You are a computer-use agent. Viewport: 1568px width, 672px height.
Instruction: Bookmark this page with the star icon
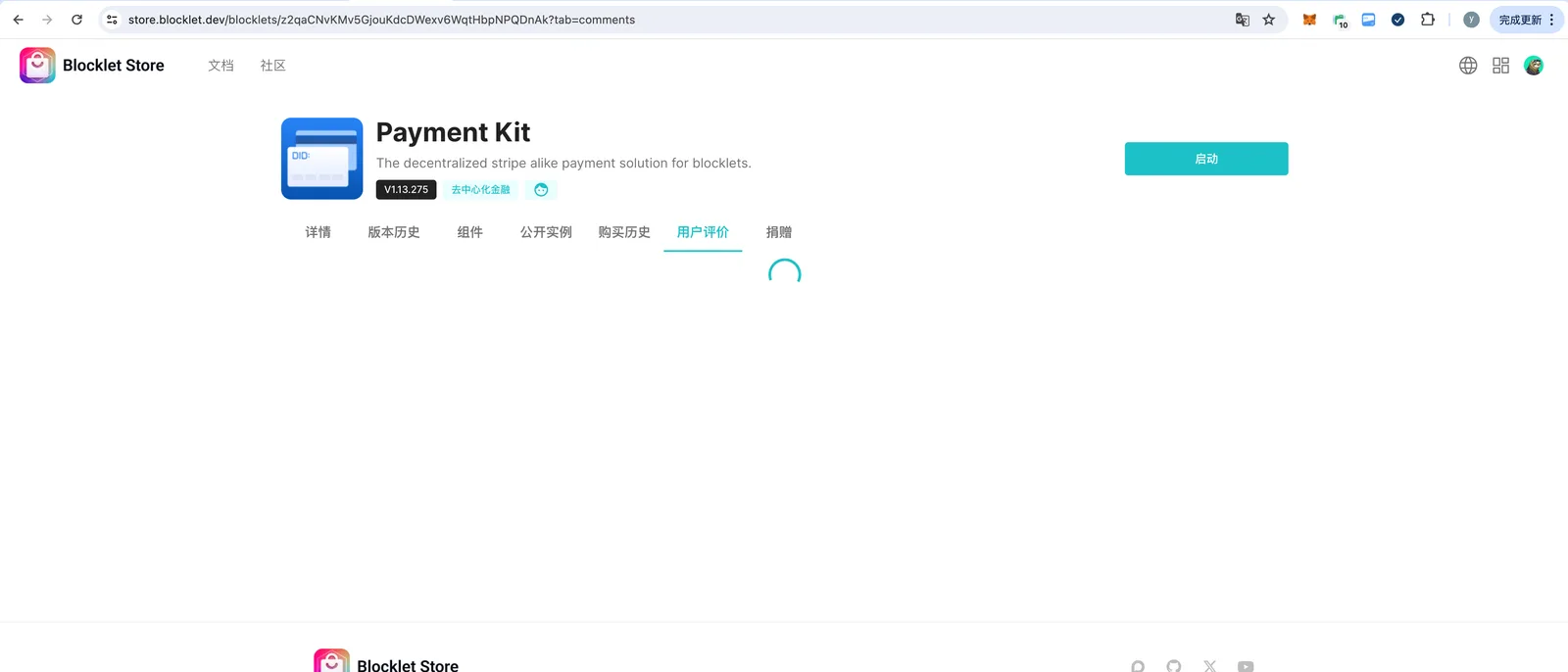(x=1269, y=20)
